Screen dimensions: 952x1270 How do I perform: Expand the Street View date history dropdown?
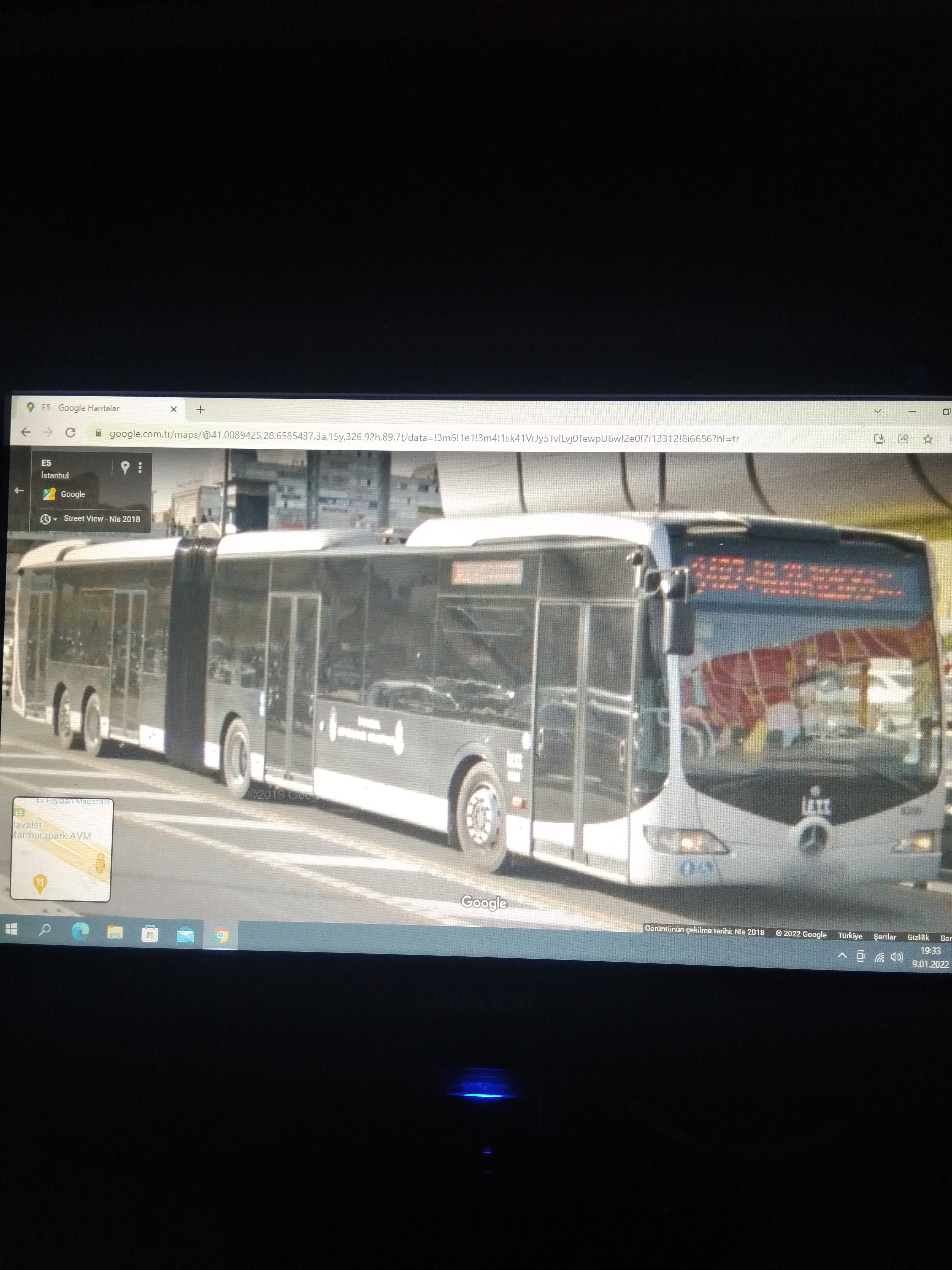[x=49, y=519]
